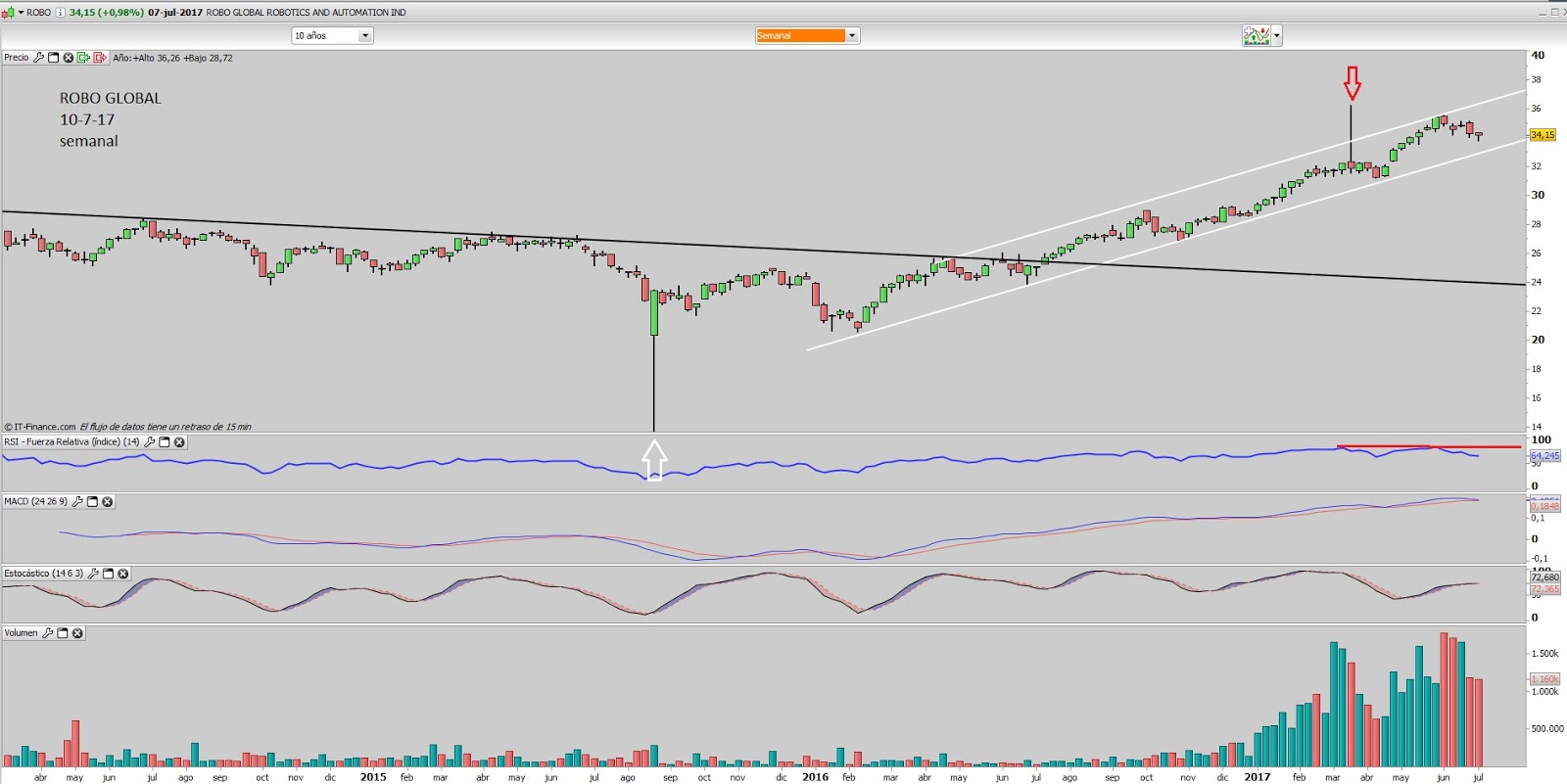This screenshot has height=784, width=1567.
Task: Click the Año: +Alto 36,26 +Bajo 28,72 readout
Action: tap(172, 58)
